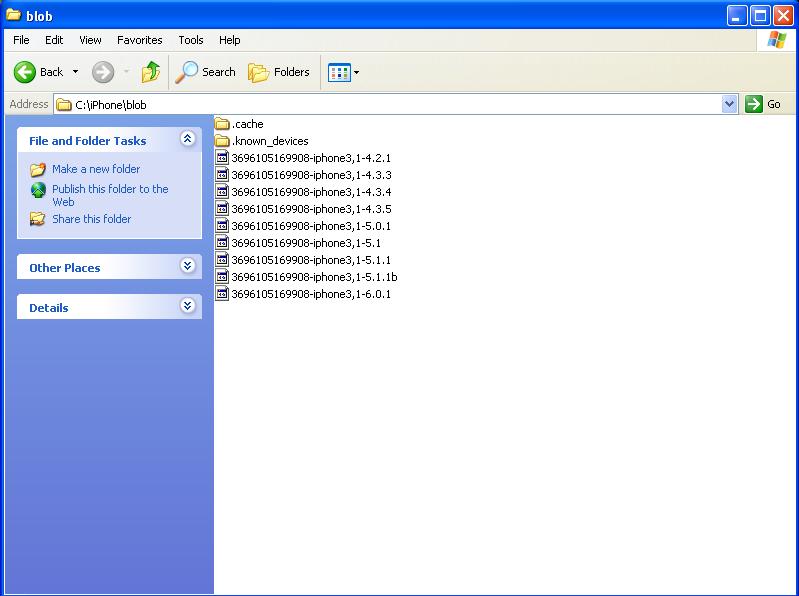
Task: Open the address bar dropdown list
Action: click(729, 104)
